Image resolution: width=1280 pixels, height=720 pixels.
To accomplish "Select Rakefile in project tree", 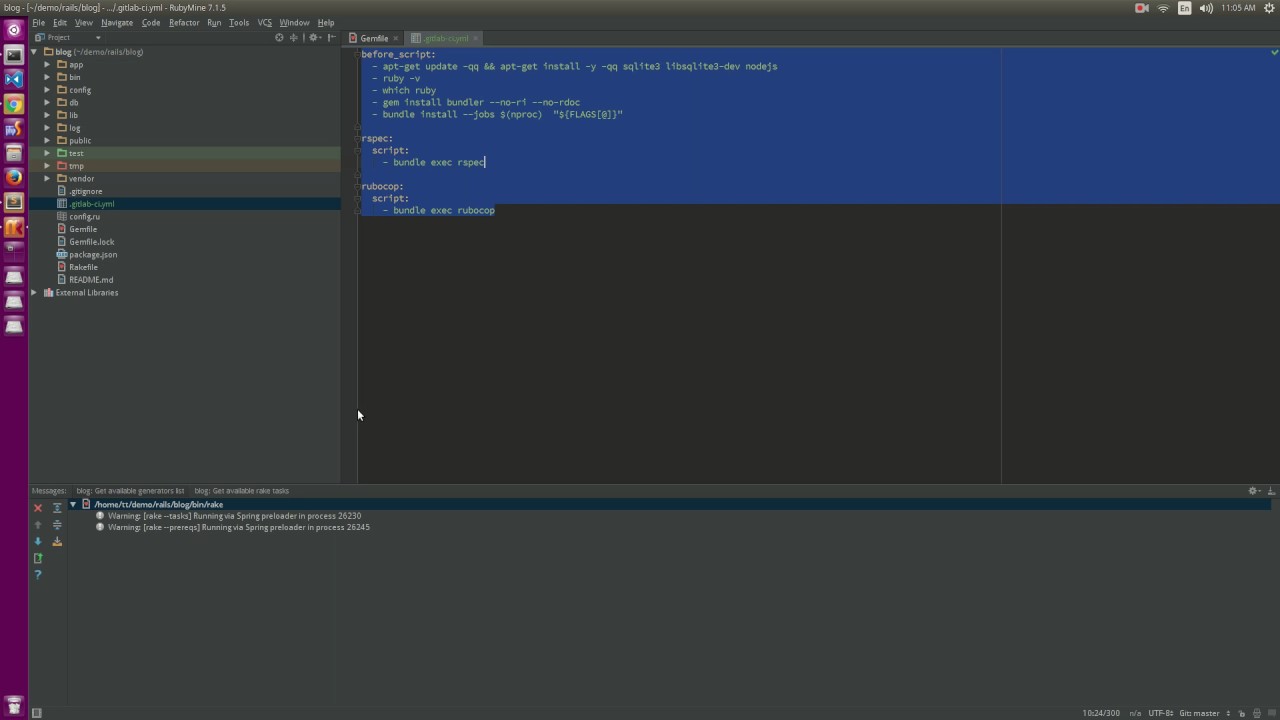I will click(83, 267).
